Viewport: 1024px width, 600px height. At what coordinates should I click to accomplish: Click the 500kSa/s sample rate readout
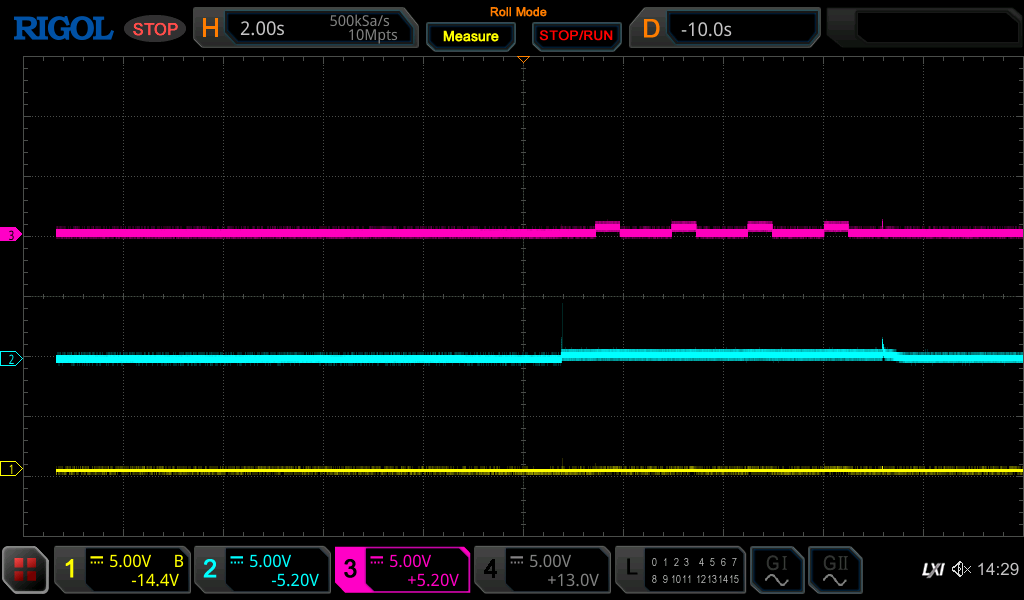coord(359,21)
